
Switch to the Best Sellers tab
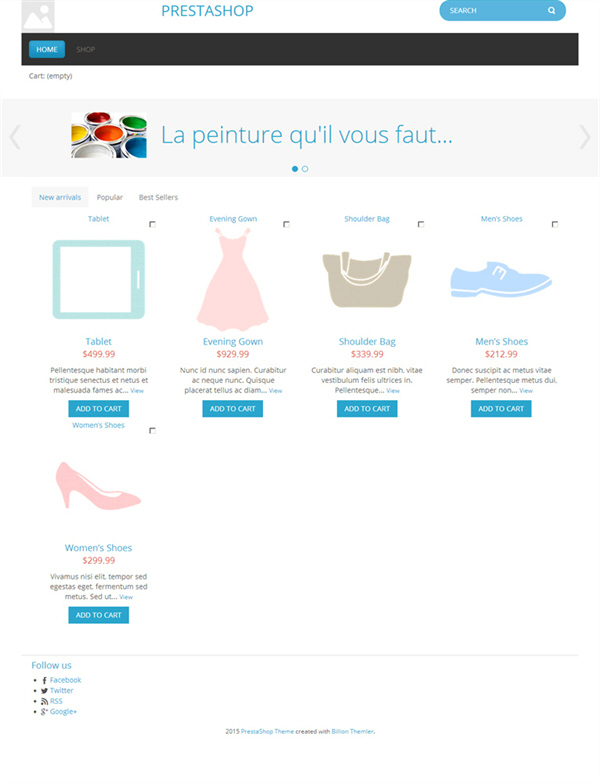tap(158, 197)
